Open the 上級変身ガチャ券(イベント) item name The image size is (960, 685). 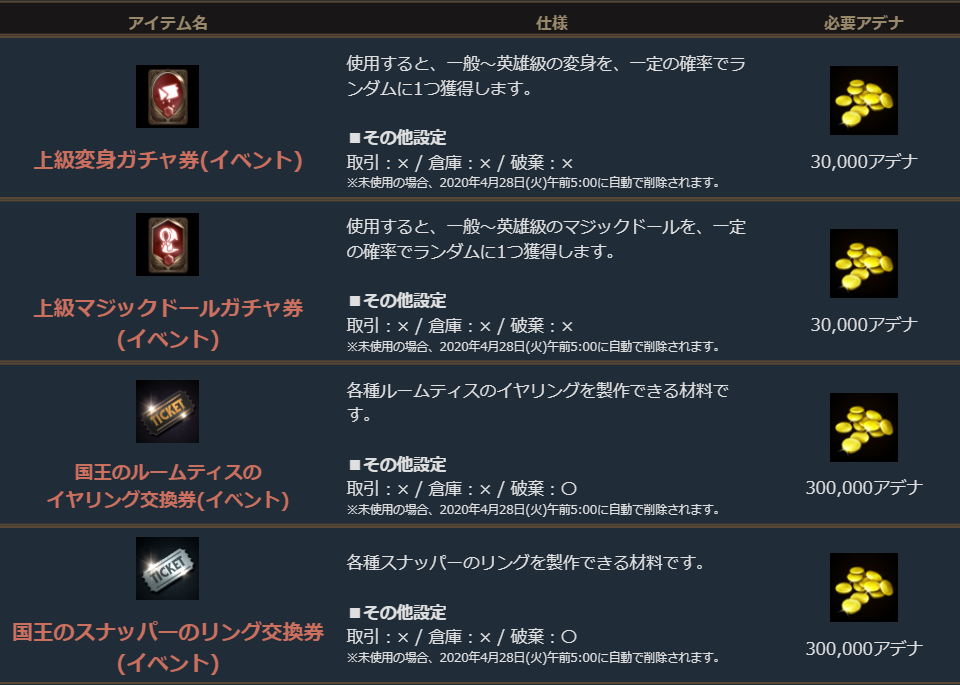point(168,160)
